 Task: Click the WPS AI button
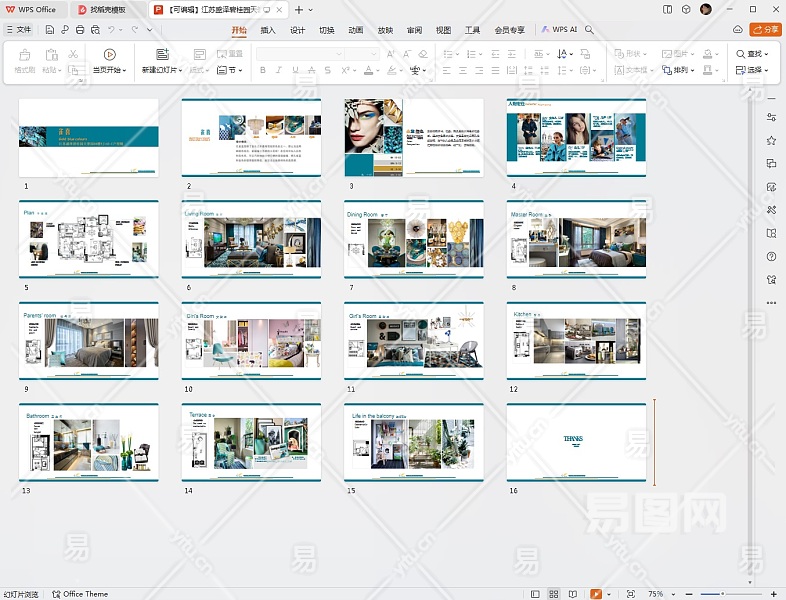560,30
